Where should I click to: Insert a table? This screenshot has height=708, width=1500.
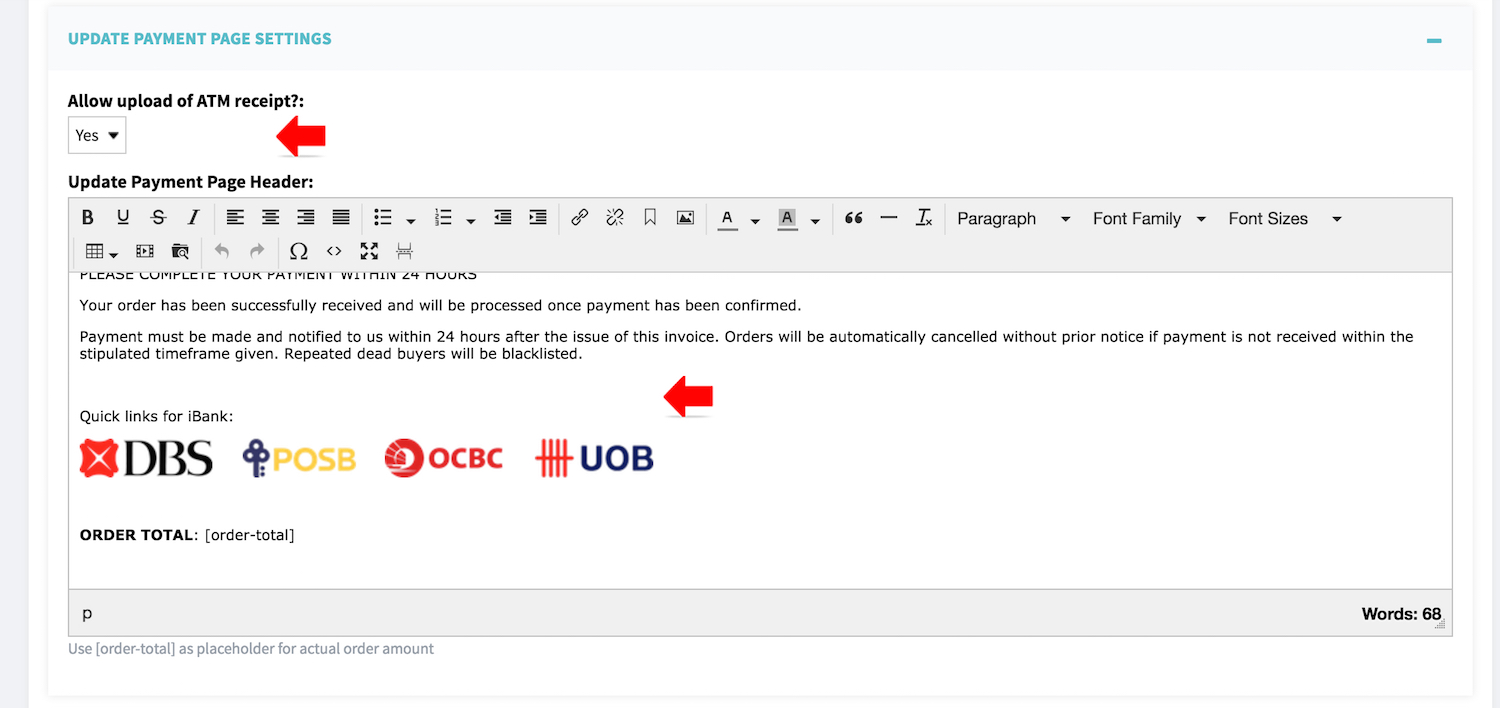click(95, 251)
